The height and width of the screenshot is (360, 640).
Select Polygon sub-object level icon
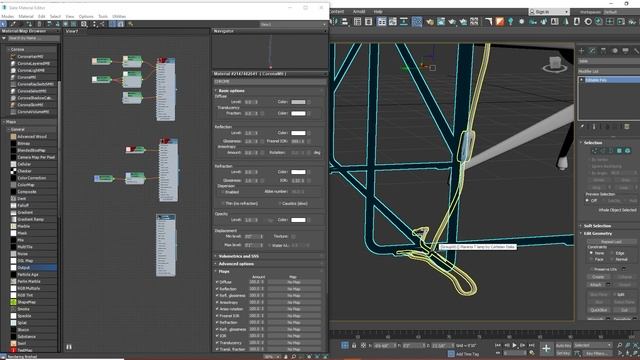(619, 151)
